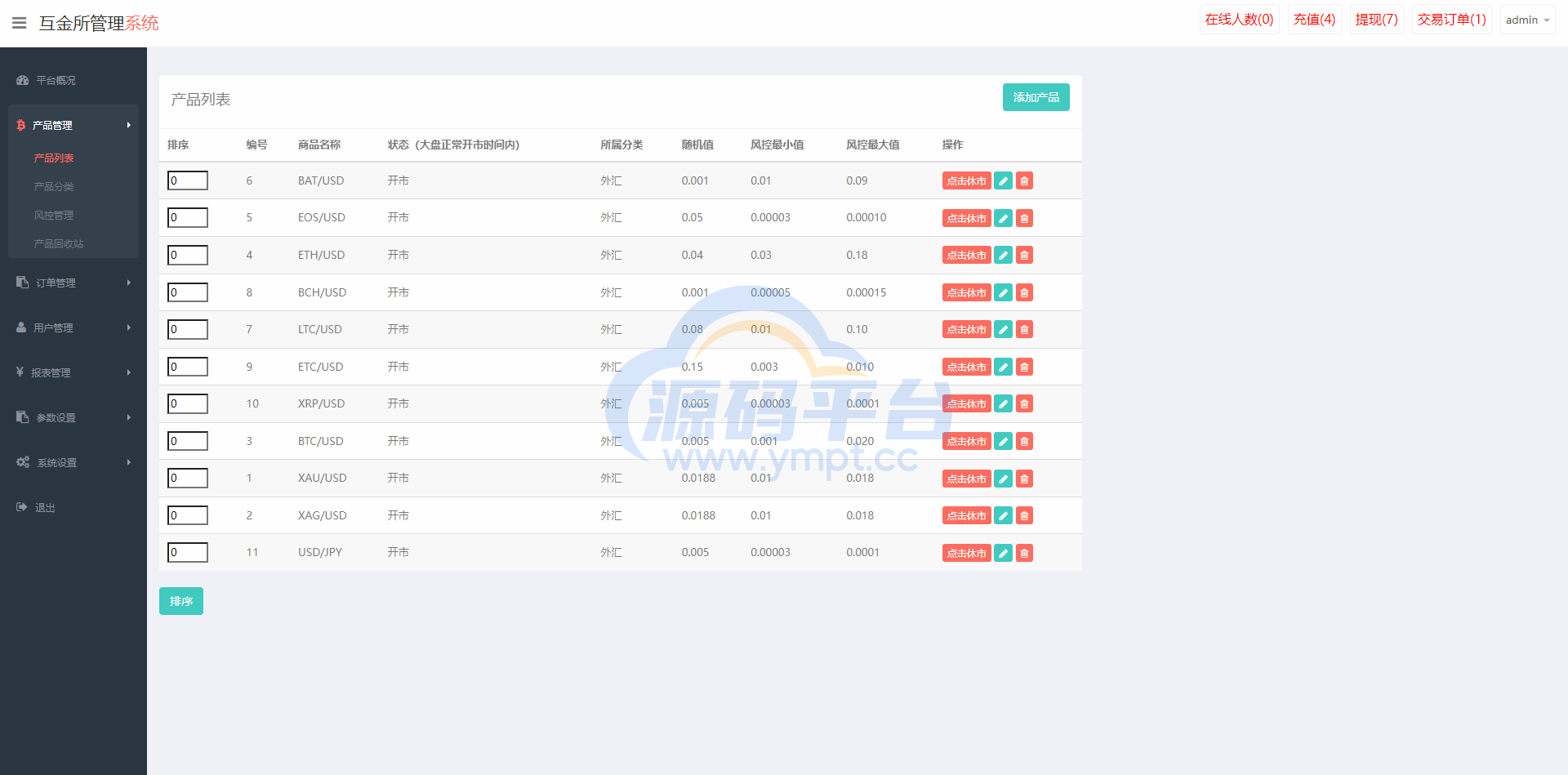Image resolution: width=1568 pixels, height=775 pixels.
Task: Delete XRP/USD using the trash icon
Action: coord(1024,403)
